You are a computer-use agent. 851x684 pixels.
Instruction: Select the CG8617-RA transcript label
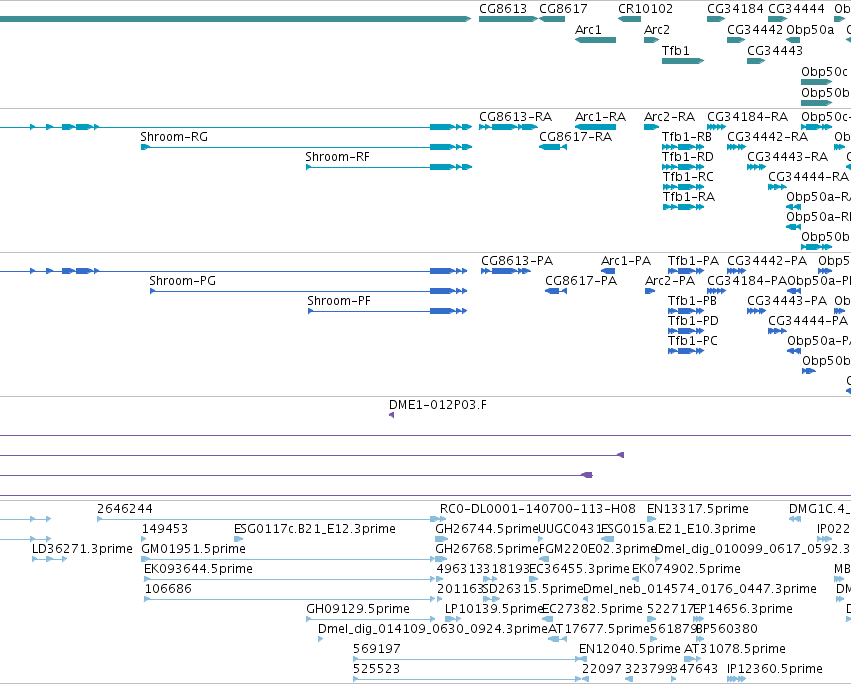click(575, 137)
